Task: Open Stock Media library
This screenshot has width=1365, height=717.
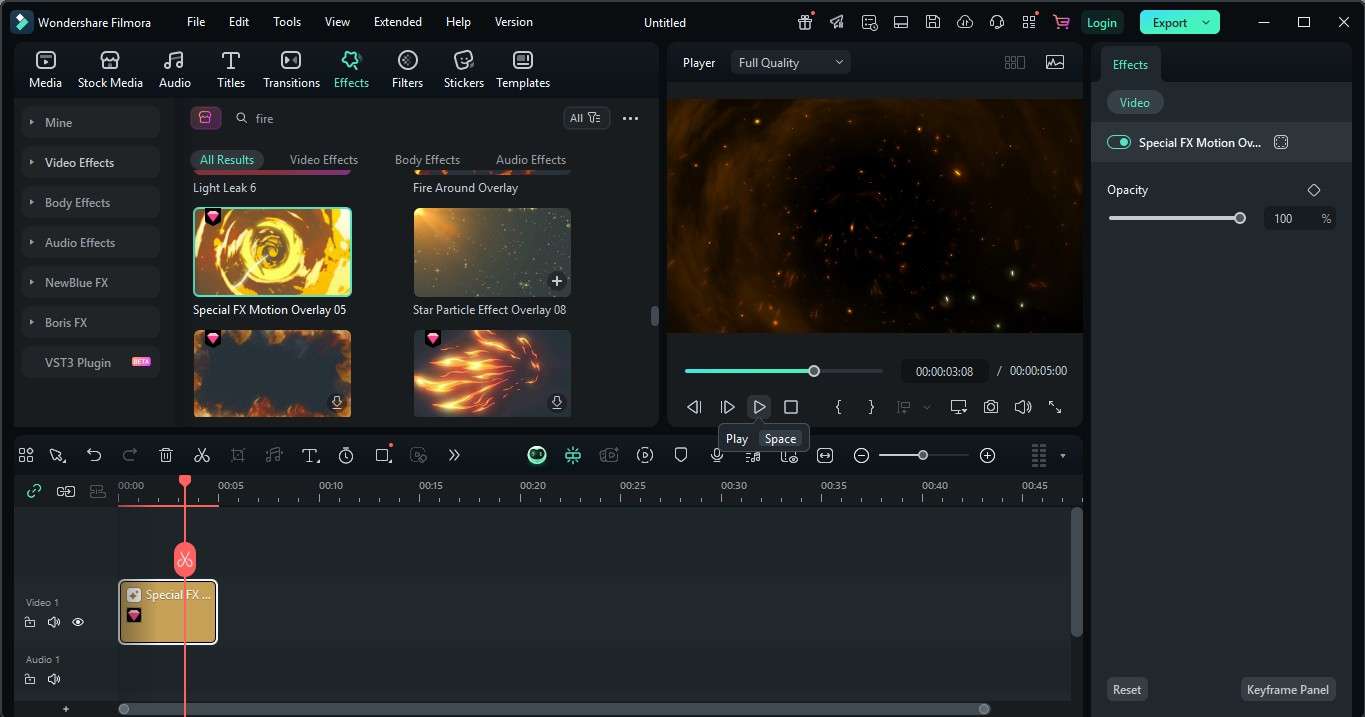Action: [x=110, y=70]
